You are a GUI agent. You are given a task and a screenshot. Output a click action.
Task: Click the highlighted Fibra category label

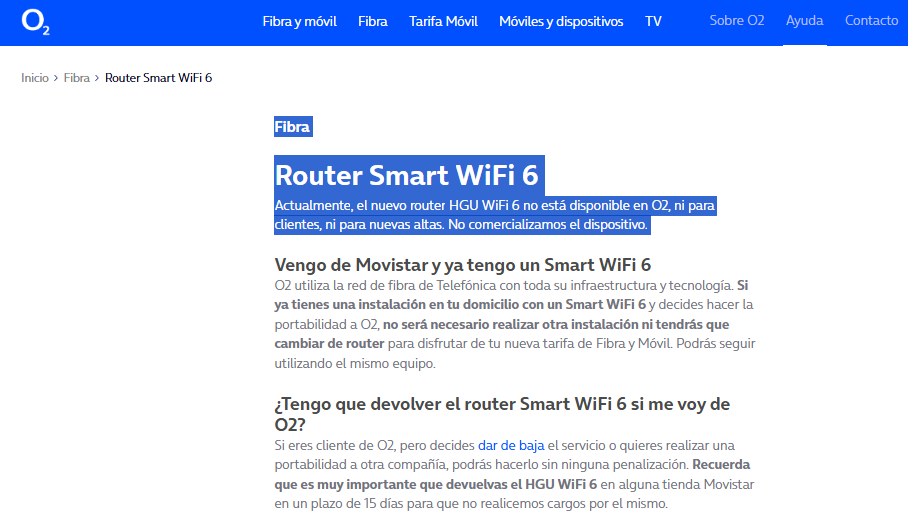(x=292, y=127)
